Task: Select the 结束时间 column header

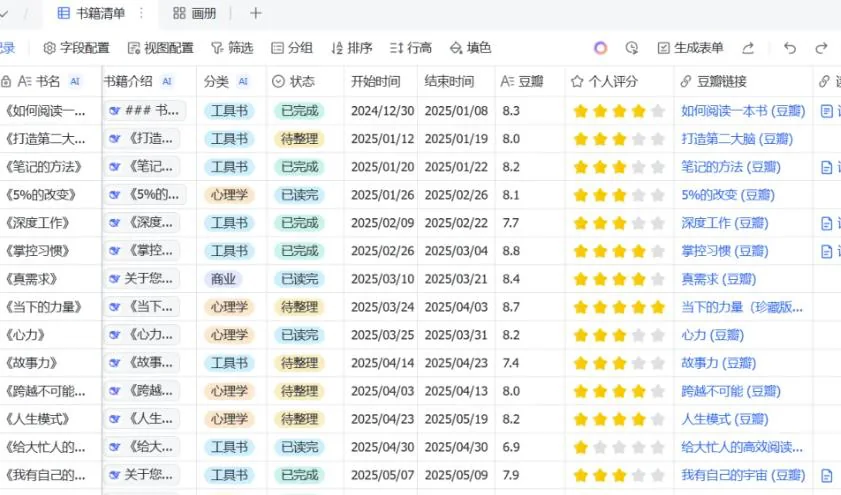Action: [x=456, y=82]
